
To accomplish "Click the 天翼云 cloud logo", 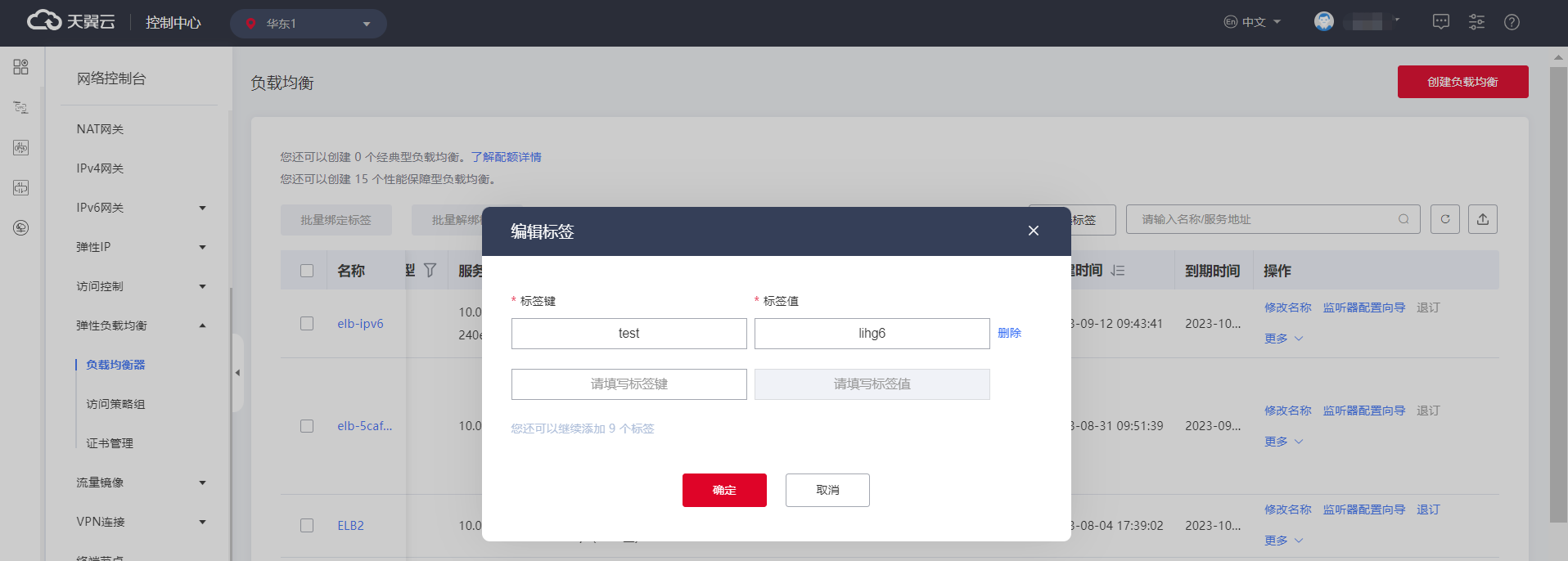I will tap(70, 21).
